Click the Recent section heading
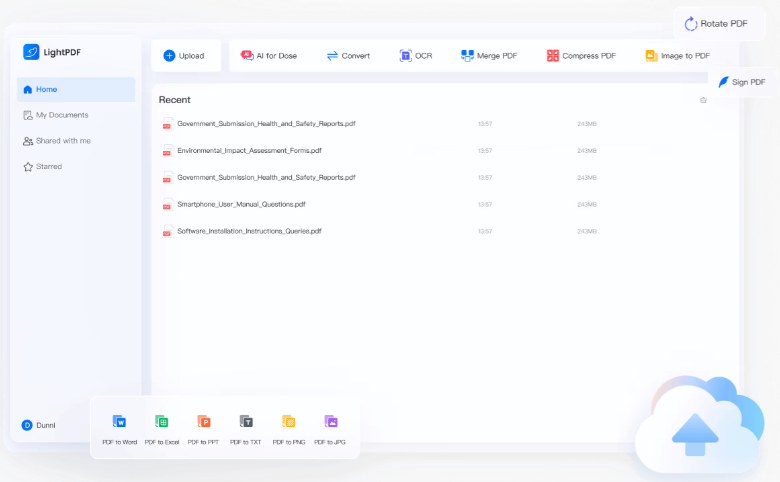The image size is (780, 482). (x=175, y=100)
